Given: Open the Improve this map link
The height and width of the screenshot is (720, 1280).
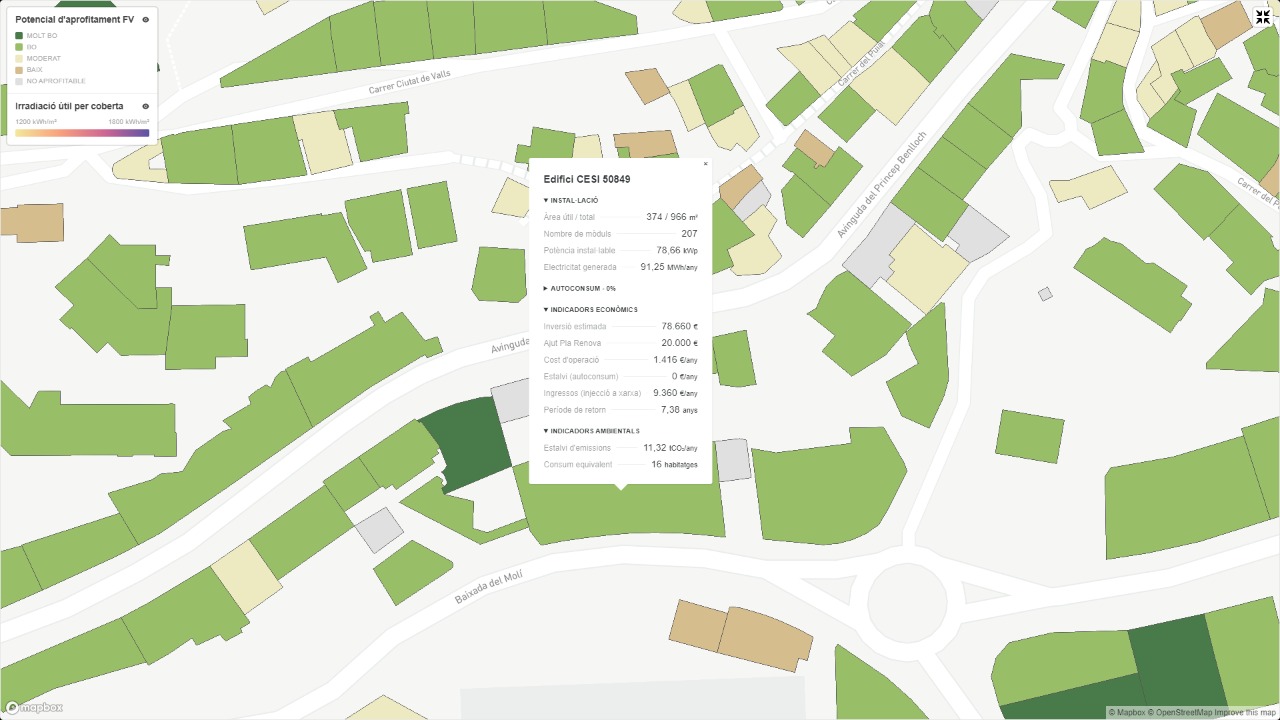Looking at the screenshot, I should (x=1246, y=712).
